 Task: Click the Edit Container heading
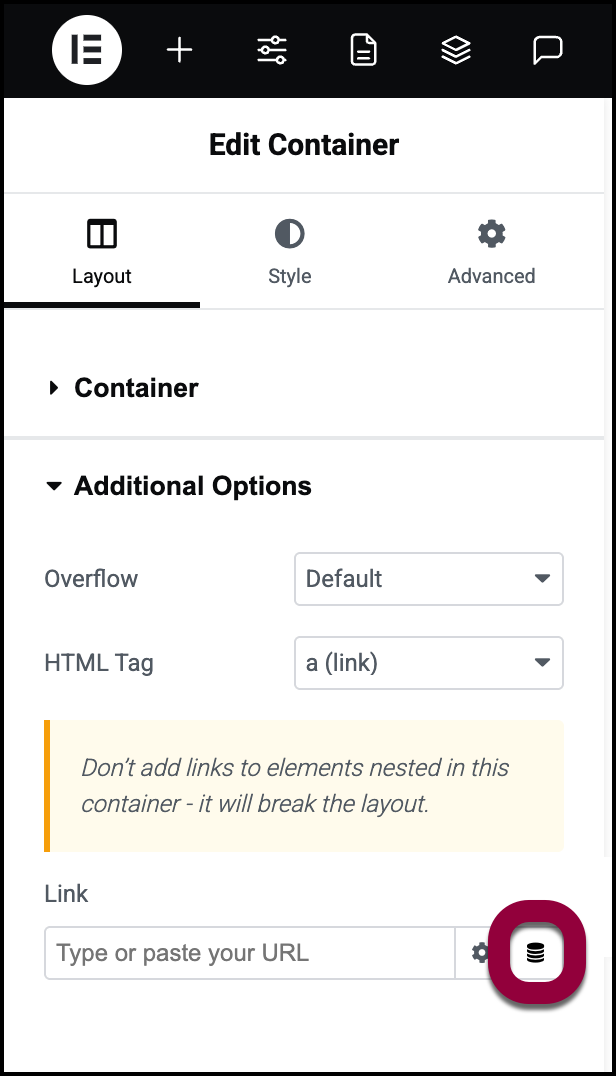304,145
